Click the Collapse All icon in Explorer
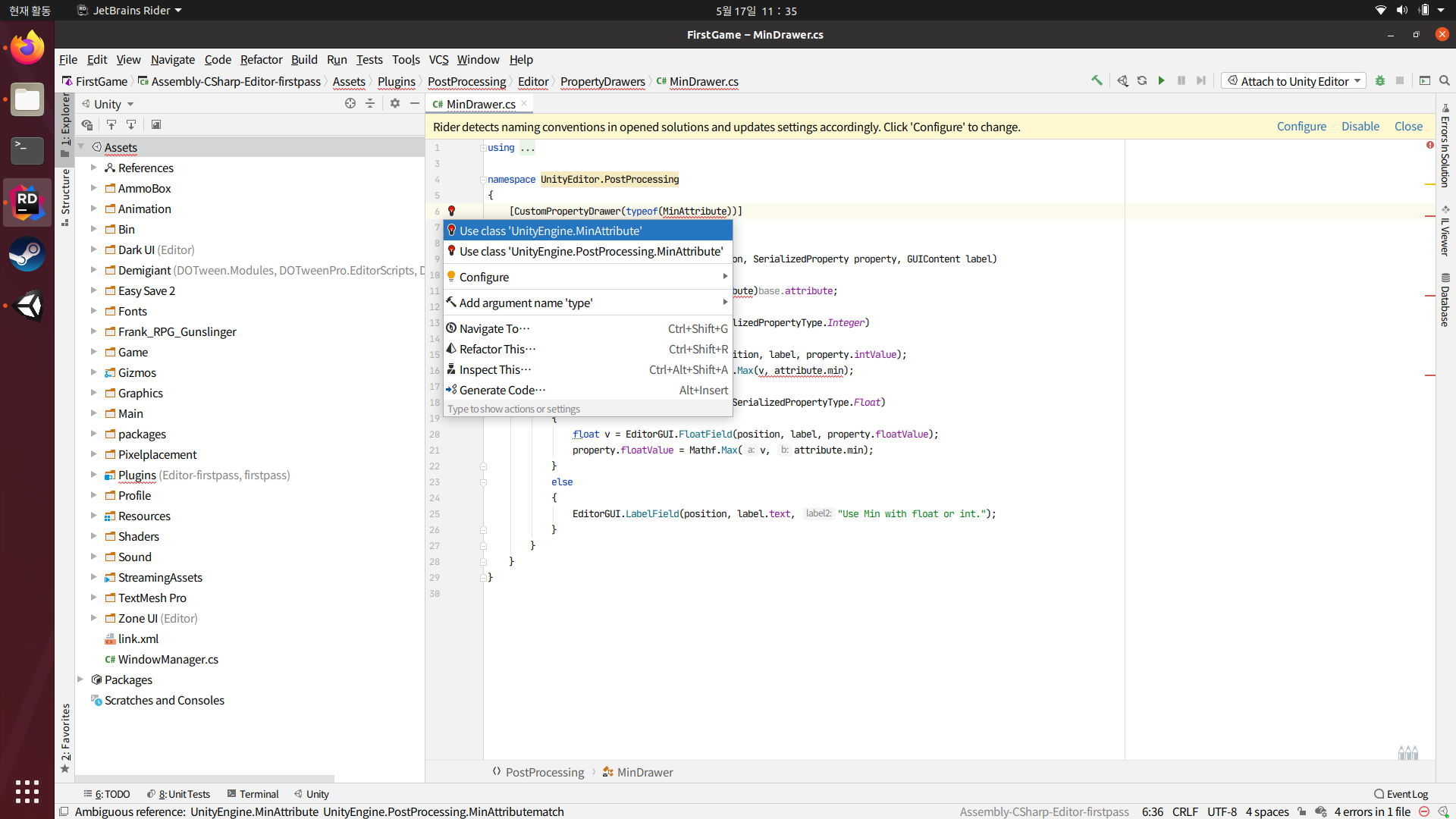The image size is (1456, 819). 370,104
